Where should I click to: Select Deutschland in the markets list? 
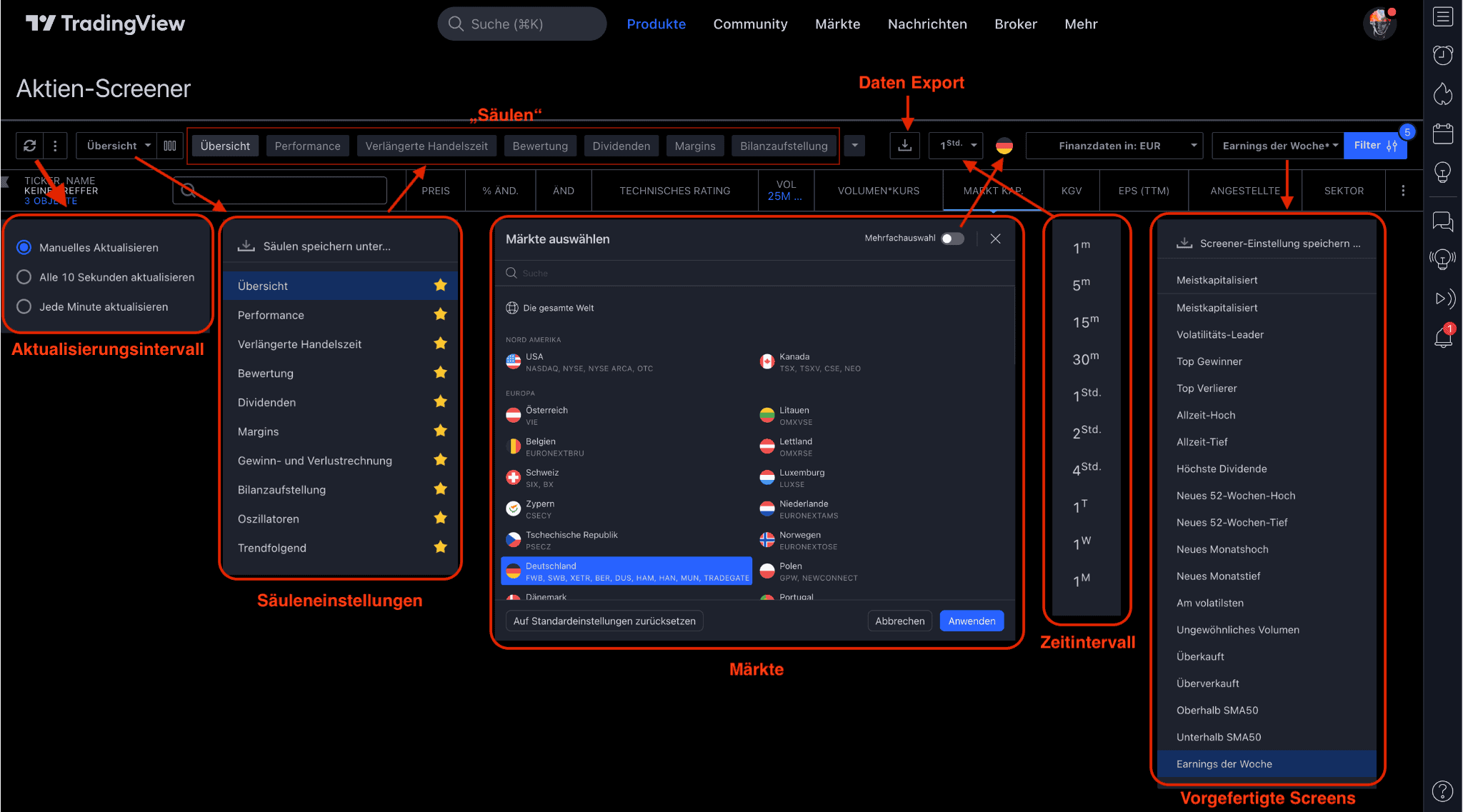tap(626, 571)
